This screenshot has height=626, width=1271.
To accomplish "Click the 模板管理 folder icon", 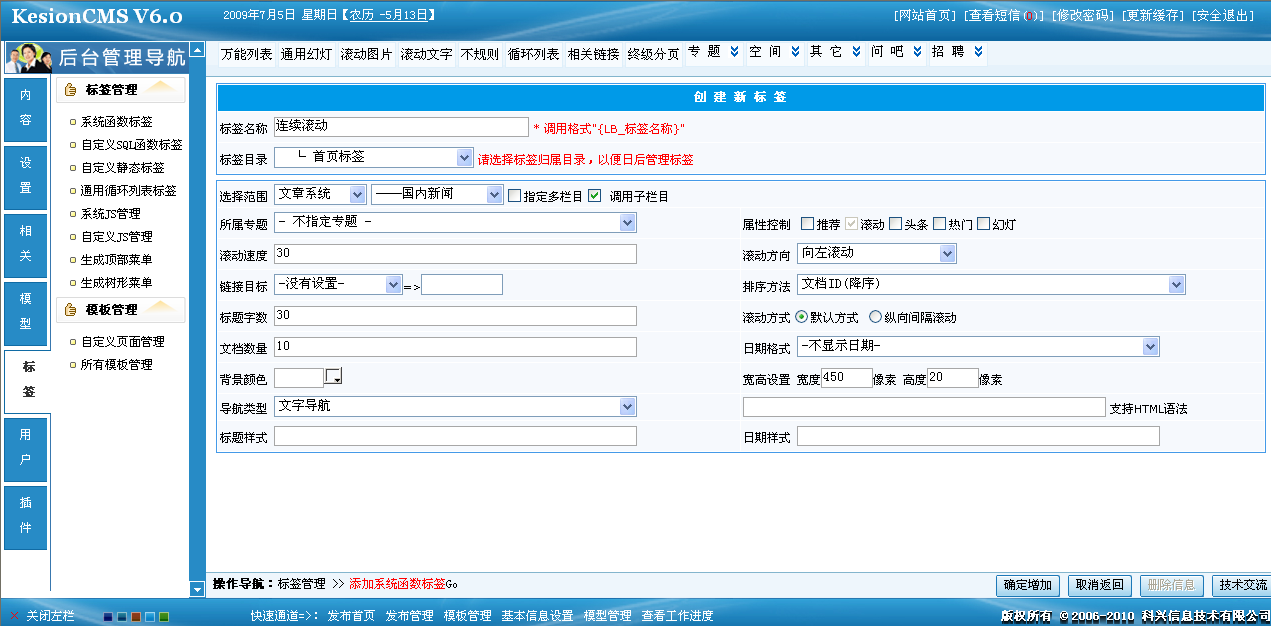I will (x=68, y=309).
